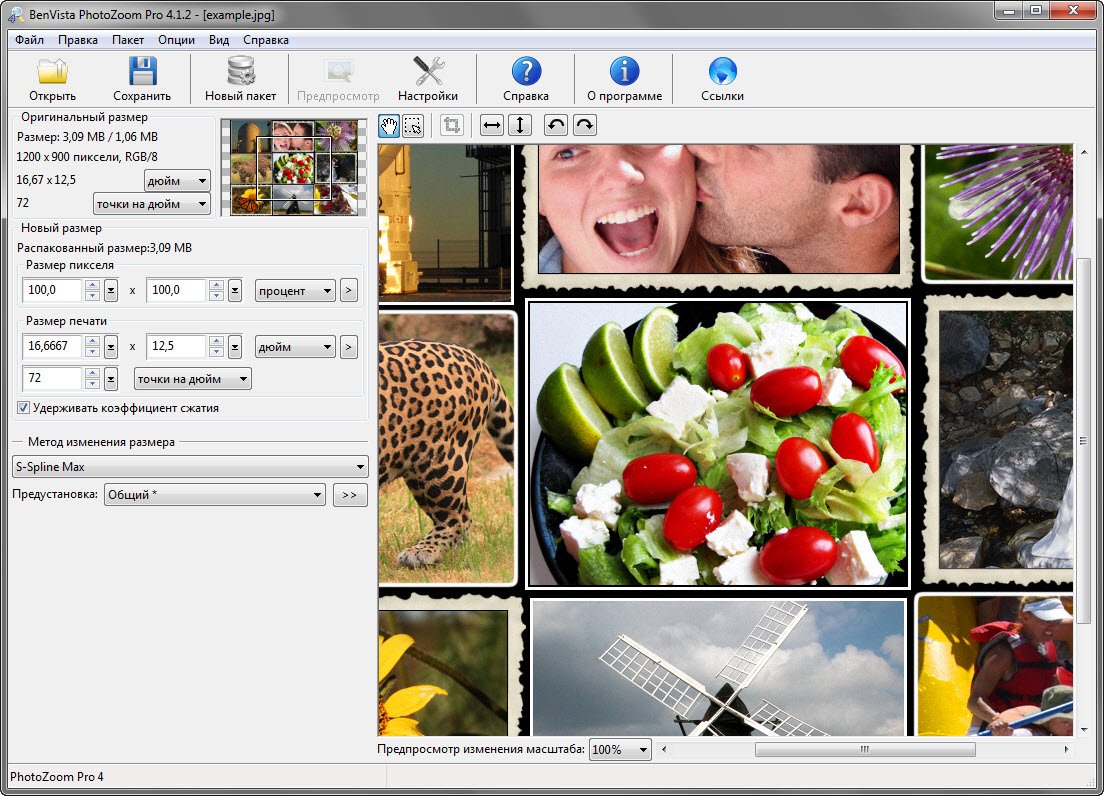Open Новый пакет batch icon

click(240, 73)
